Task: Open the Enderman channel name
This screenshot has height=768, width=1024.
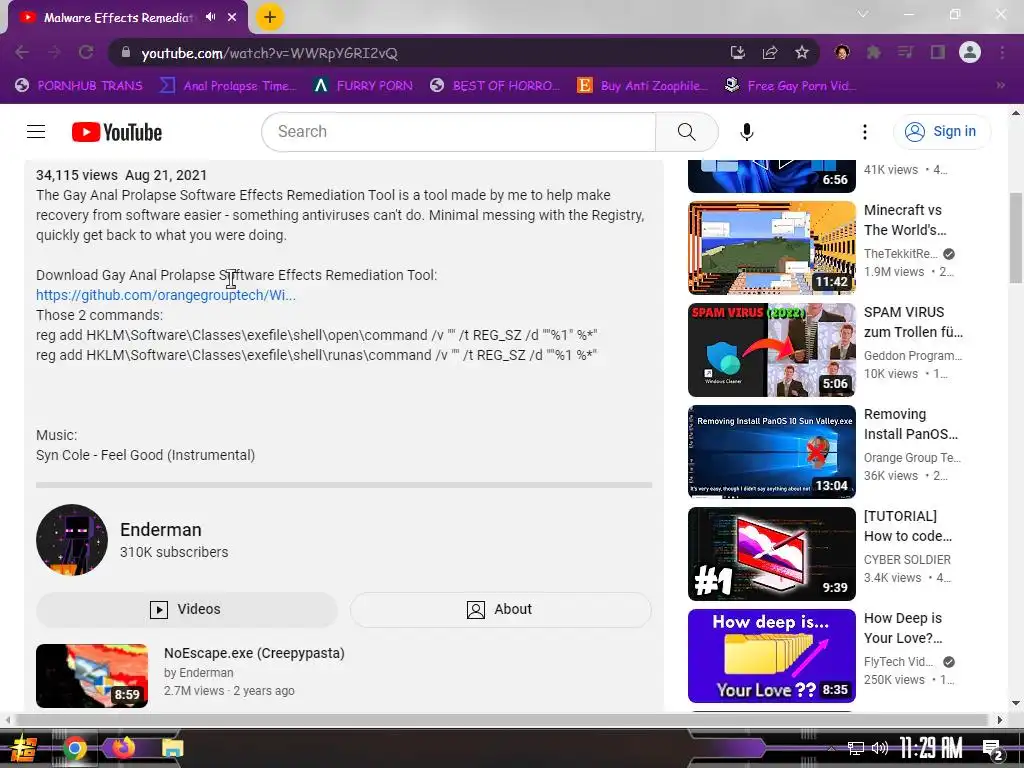Action: 161,530
